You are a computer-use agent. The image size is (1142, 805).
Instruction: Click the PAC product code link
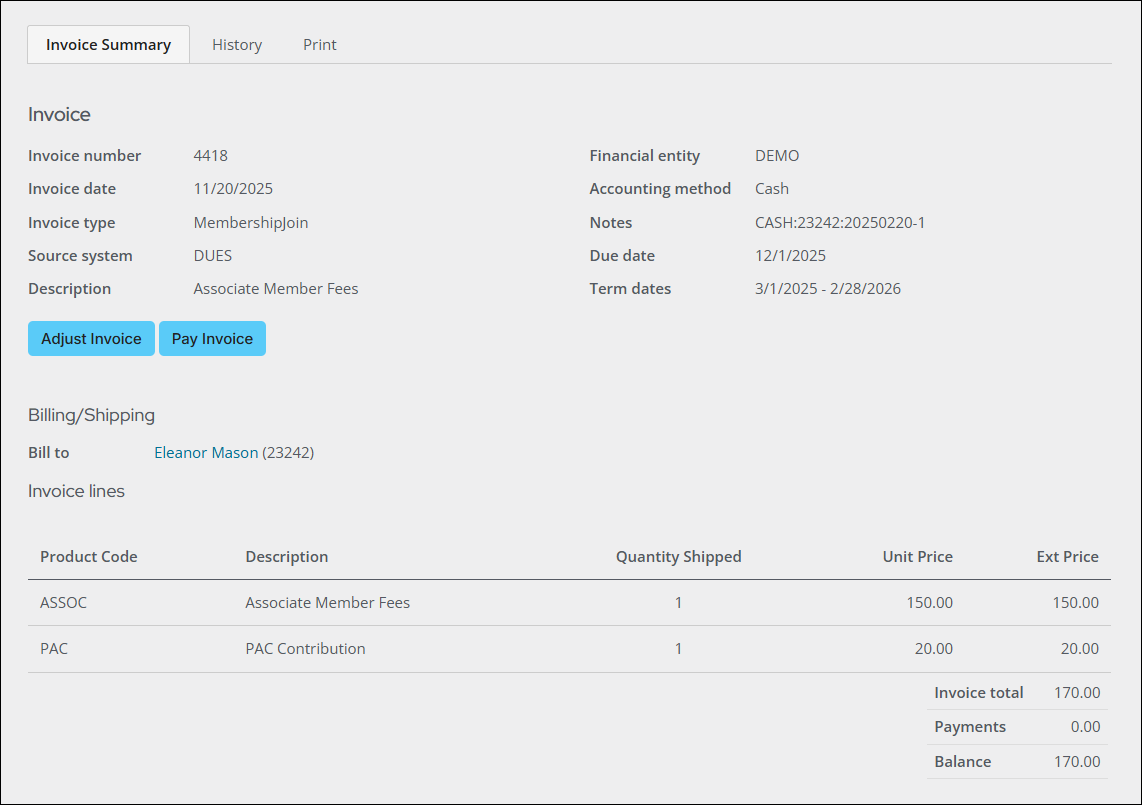pyautogui.click(x=54, y=648)
